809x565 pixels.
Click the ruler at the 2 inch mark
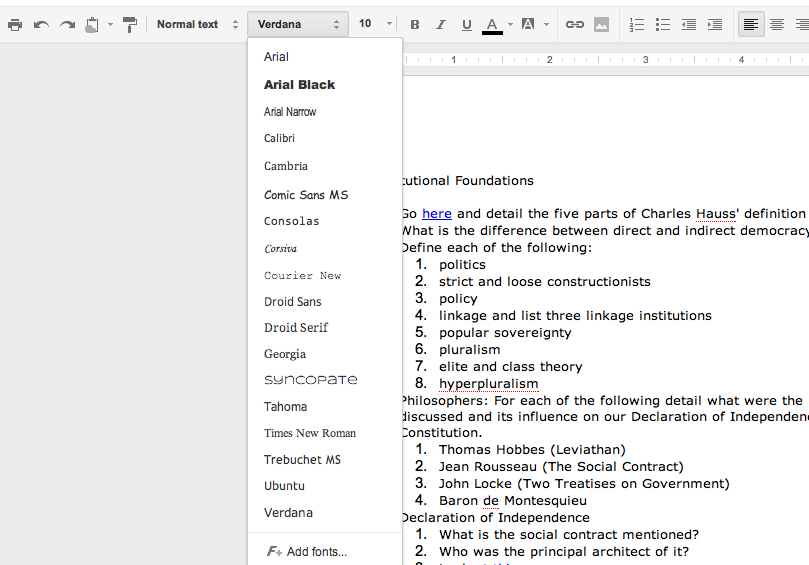pyautogui.click(x=549, y=60)
